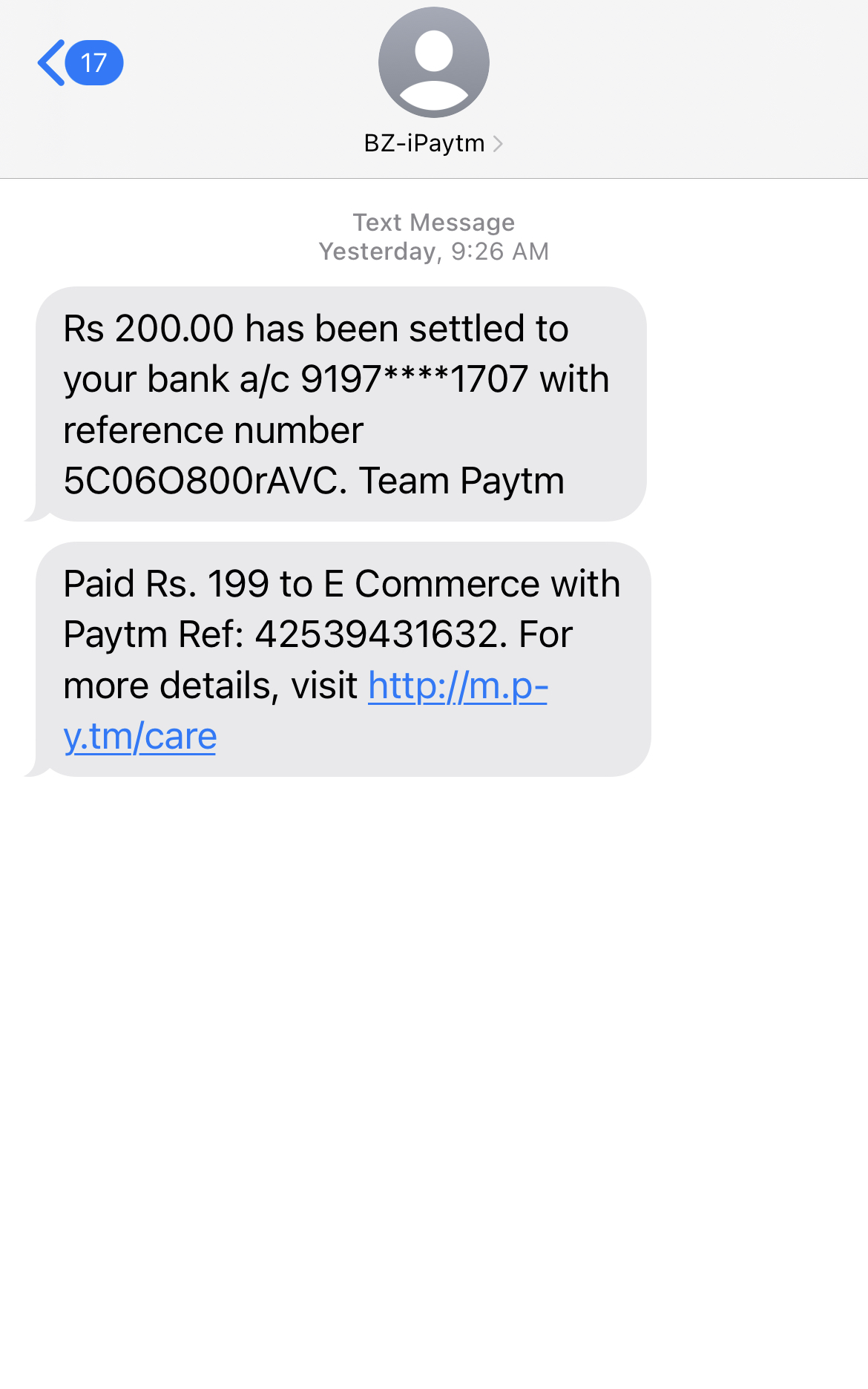Click "Team Paytm" signature in first message
868x1389 pixels.
coord(461,481)
